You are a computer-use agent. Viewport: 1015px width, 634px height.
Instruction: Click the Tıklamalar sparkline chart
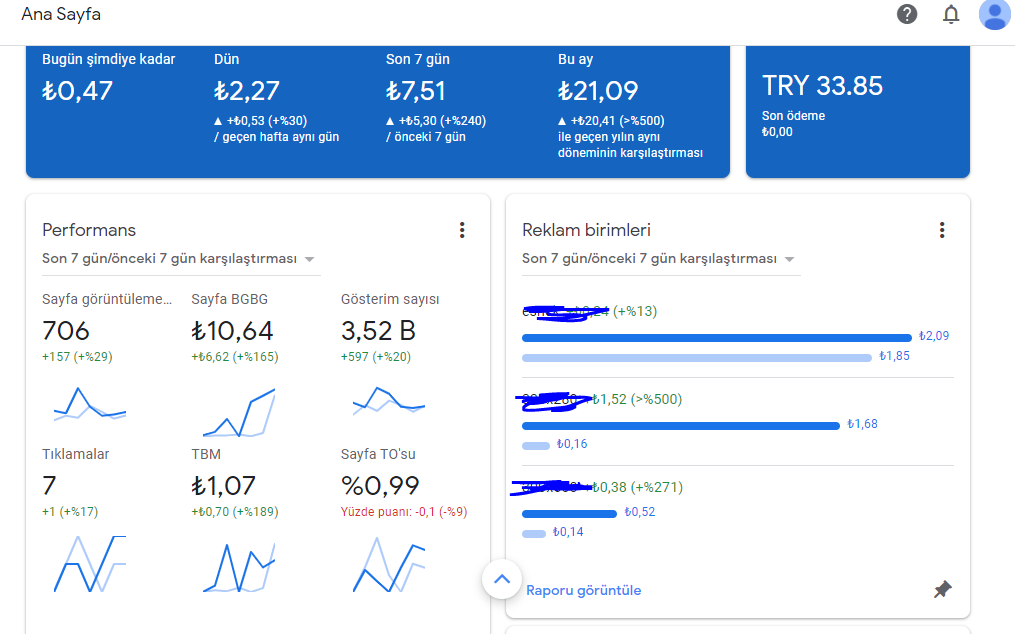pyautogui.click(x=90, y=563)
